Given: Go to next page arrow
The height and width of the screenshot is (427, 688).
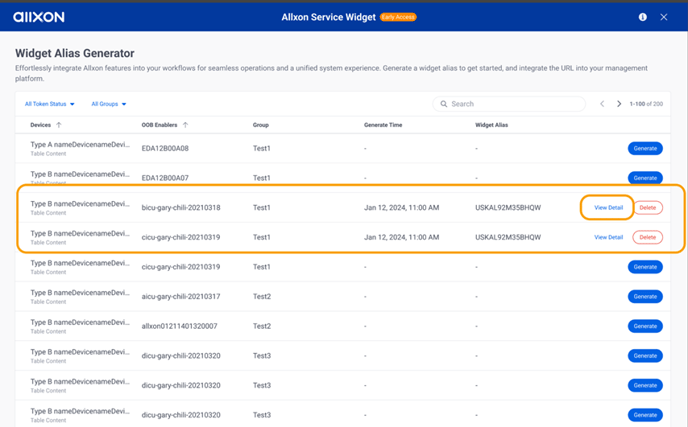Looking at the screenshot, I should pos(619,104).
